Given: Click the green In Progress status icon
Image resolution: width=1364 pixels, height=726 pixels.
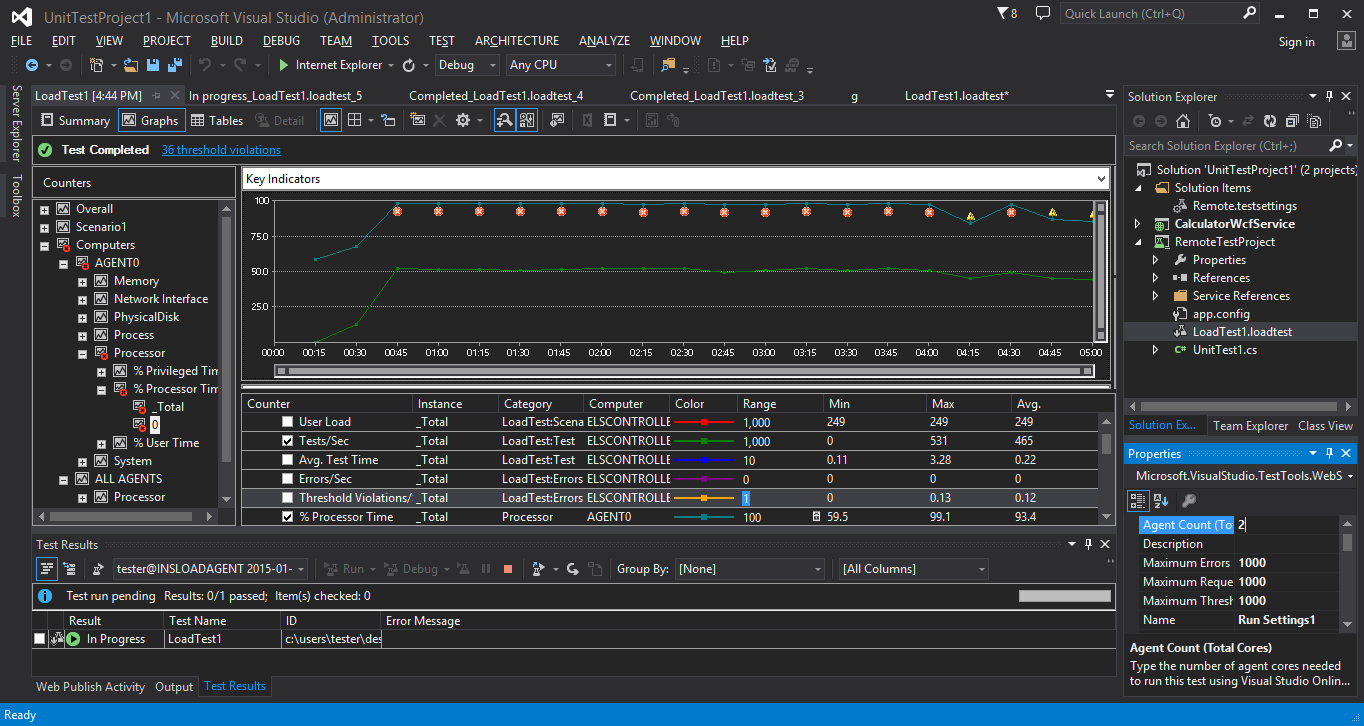Looking at the screenshot, I should coord(72,639).
